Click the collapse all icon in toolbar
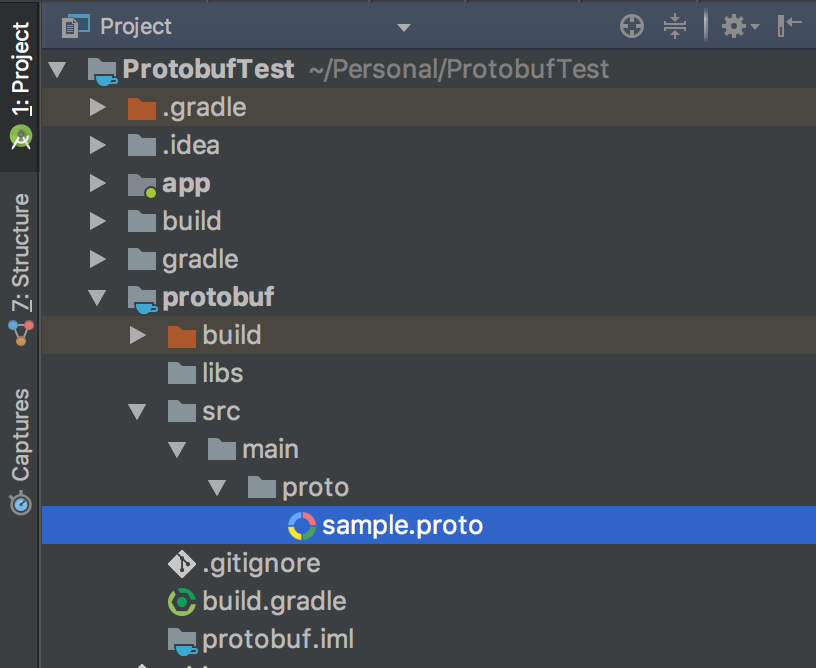Image resolution: width=816 pixels, height=668 pixels. (x=675, y=27)
